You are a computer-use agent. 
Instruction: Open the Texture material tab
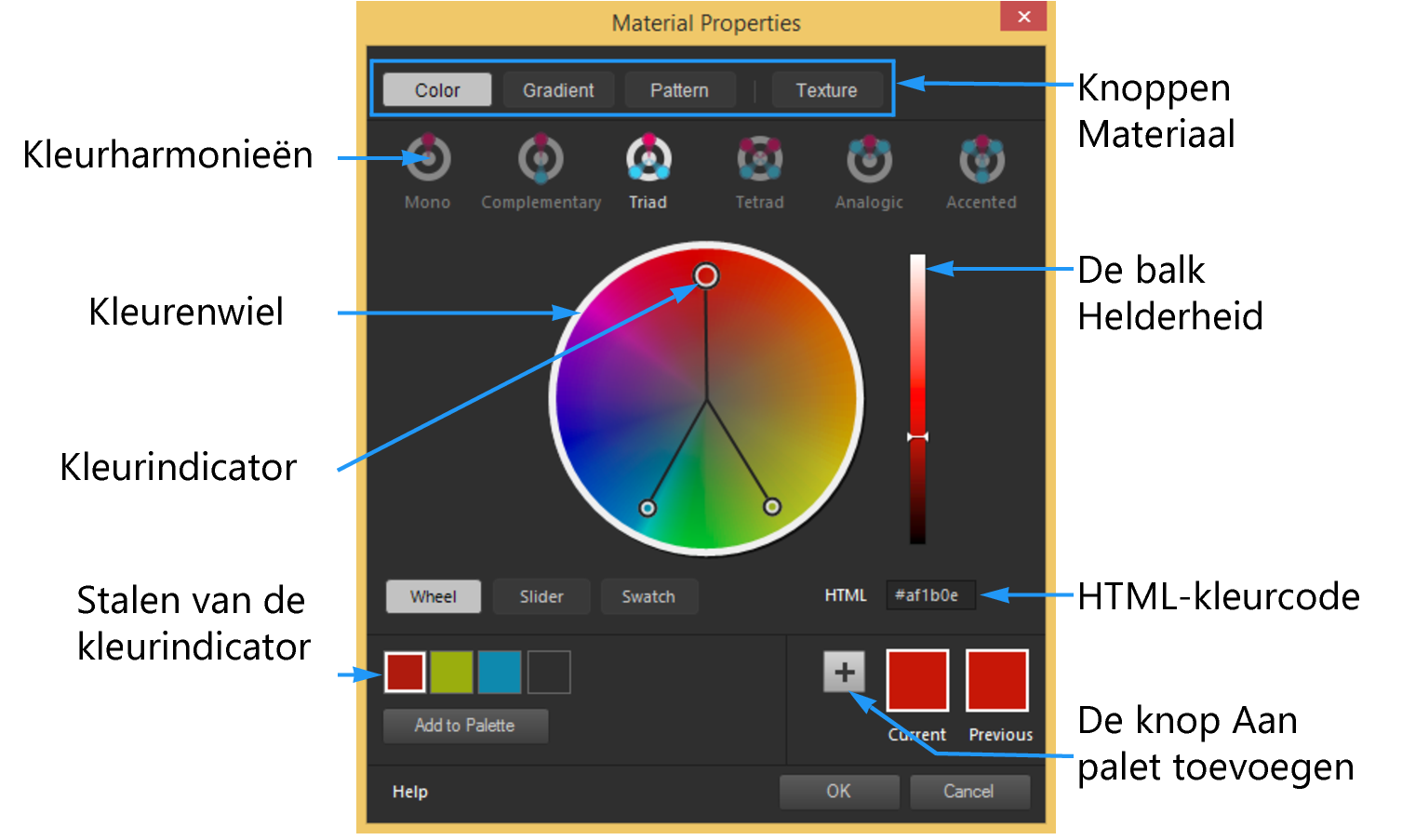point(827,89)
